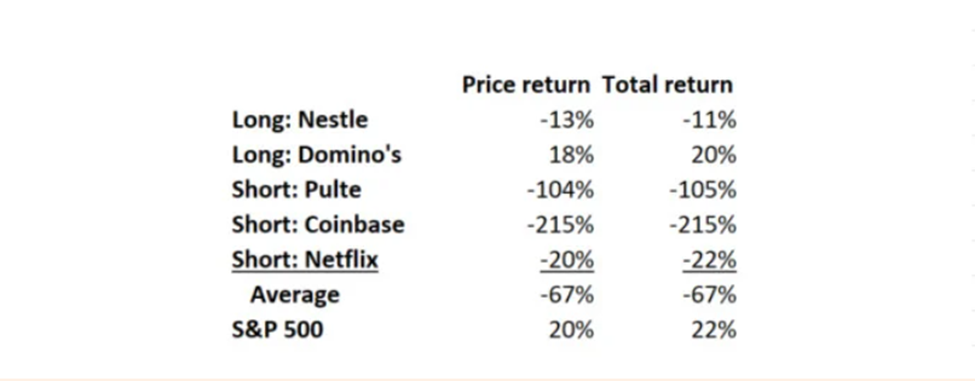Viewport: 975px width, 381px height.
Task: Click Pulte price return -104% cell
Action: [x=560, y=190]
